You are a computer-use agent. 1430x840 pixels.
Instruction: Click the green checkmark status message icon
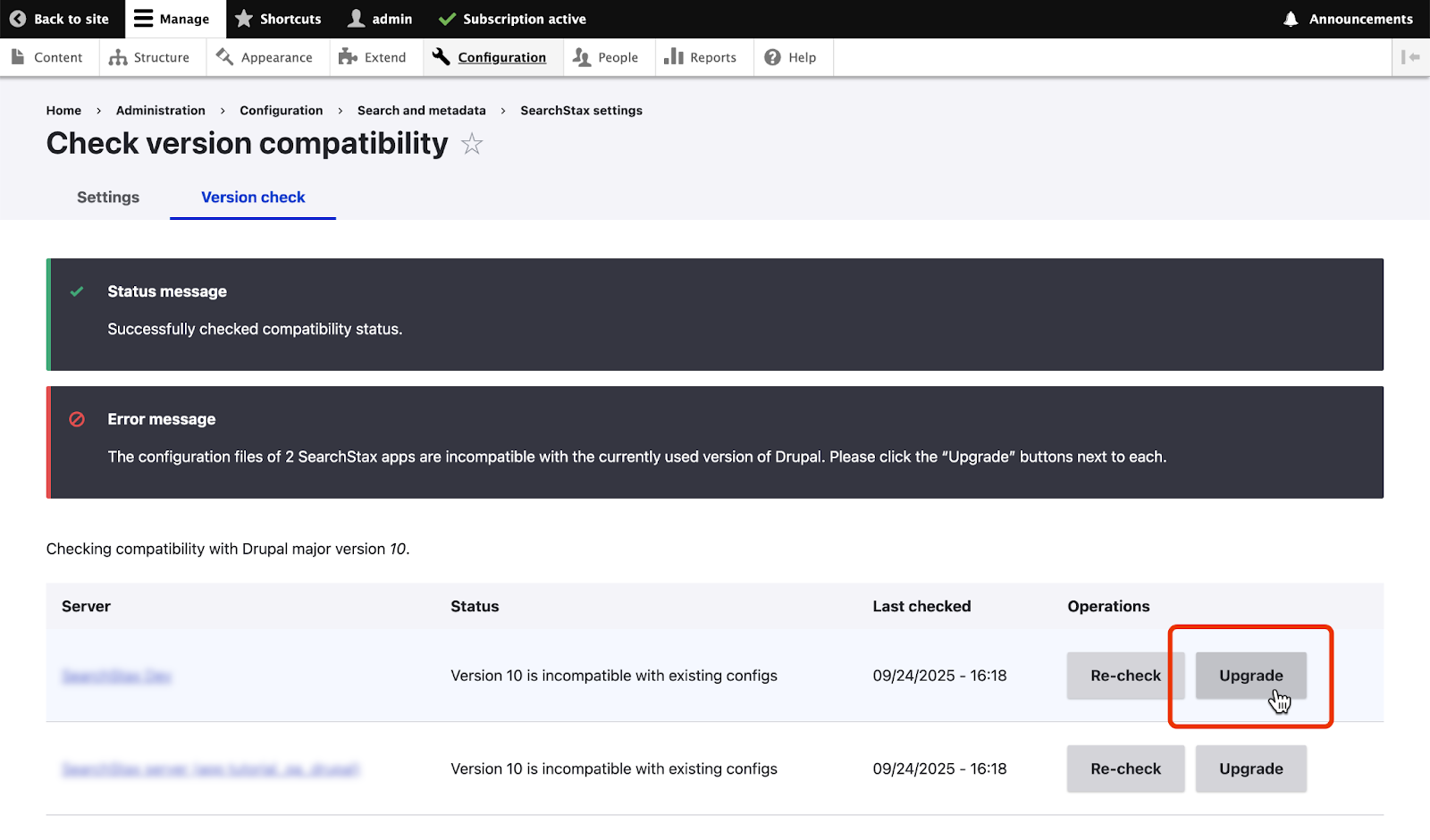(x=77, y=291)
